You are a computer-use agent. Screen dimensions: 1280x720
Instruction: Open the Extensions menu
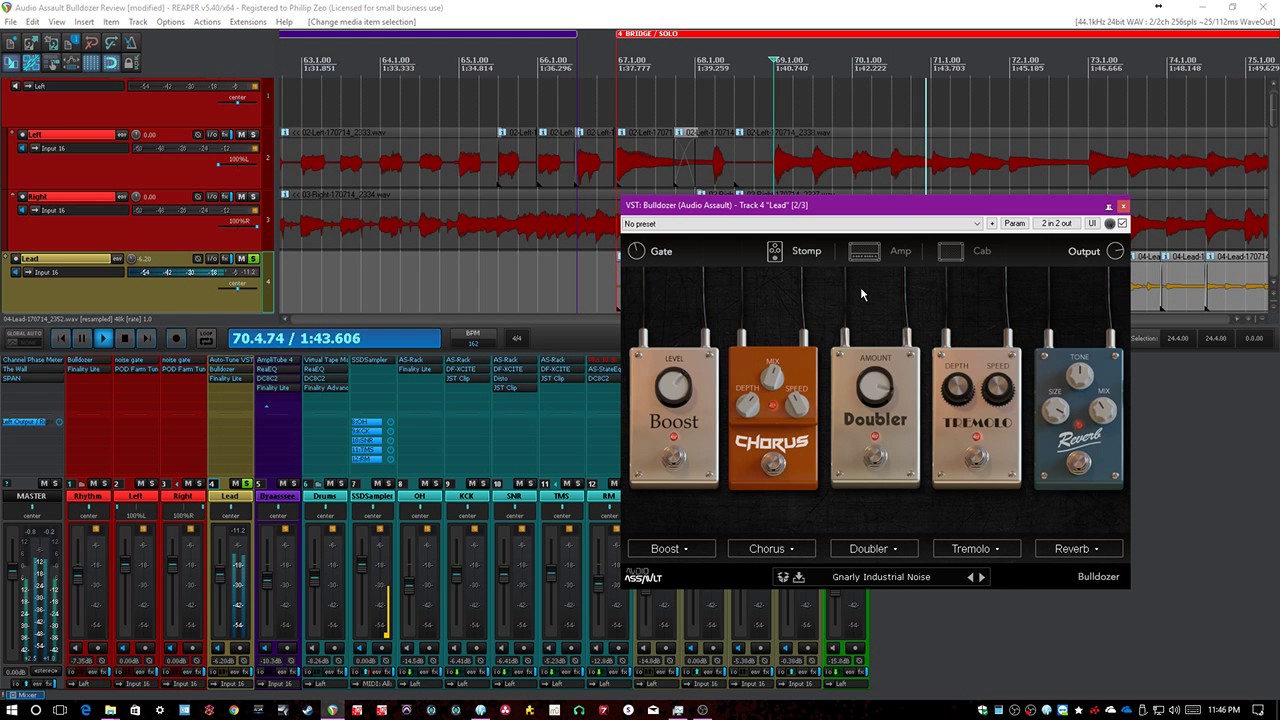[x=248, y=22]
